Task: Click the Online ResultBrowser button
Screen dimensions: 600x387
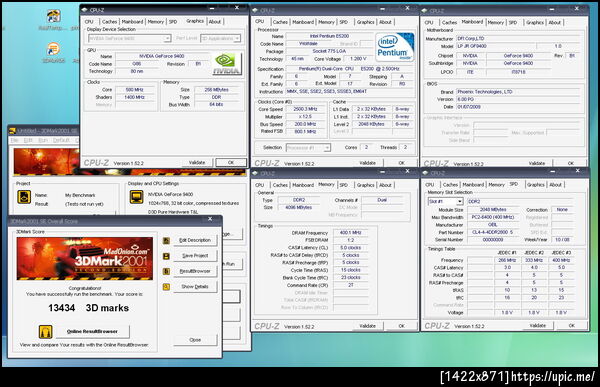Action: [92, 331]
